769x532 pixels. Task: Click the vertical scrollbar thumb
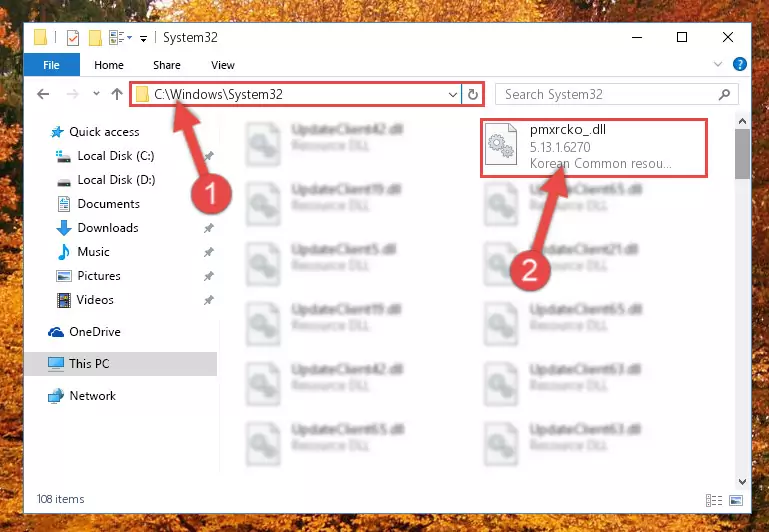[x=742, y=154]
